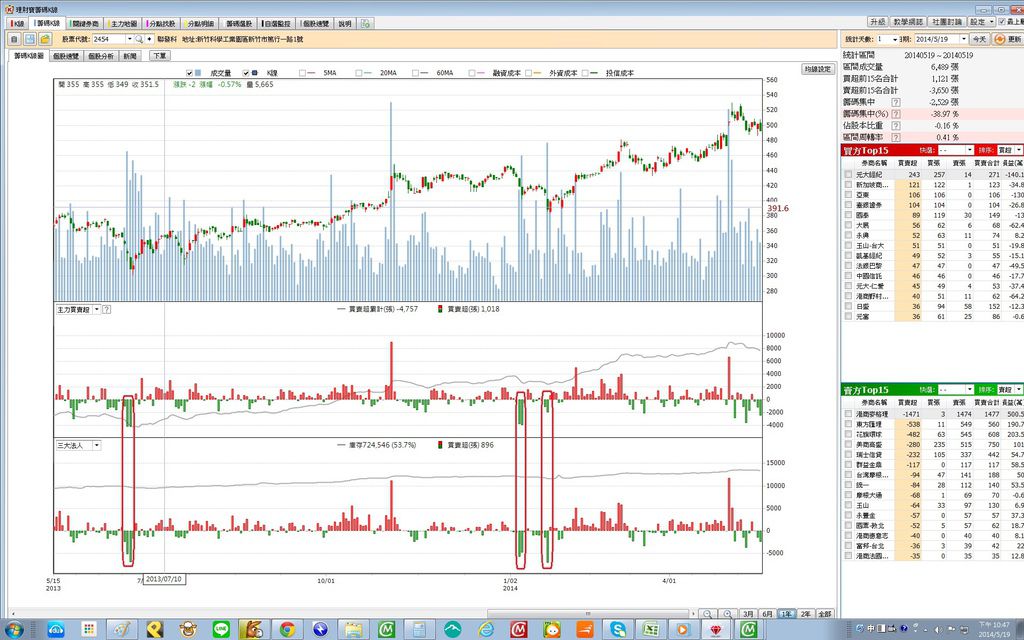Enable the 外資成本 checkbox
The height and width of the screenshot is (640, 1024).
528,73
